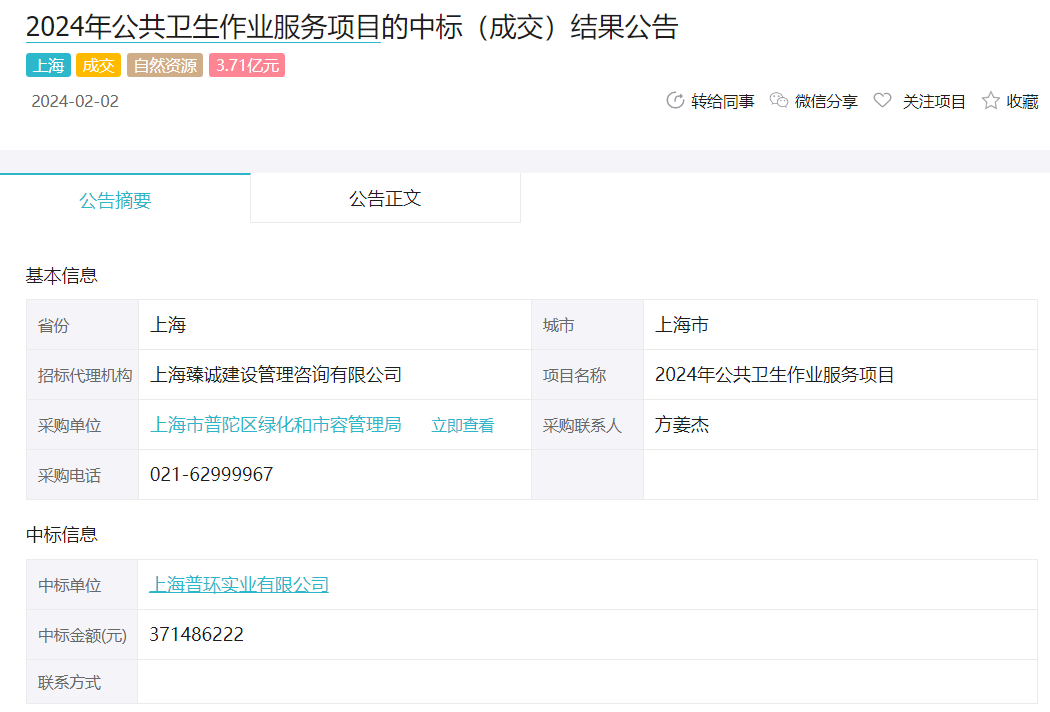Click the 基本信息 section heading
The width and height of the screenshot is (1050, 712).
[62, 275]
